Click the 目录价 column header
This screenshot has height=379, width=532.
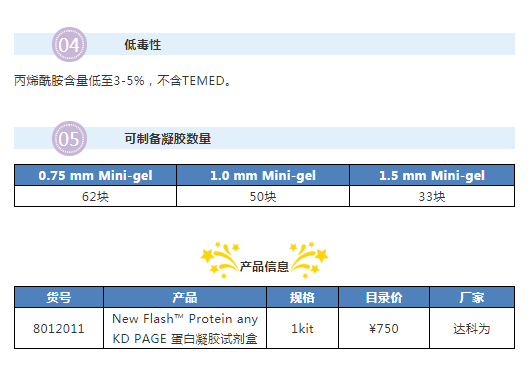click(384, 298)
